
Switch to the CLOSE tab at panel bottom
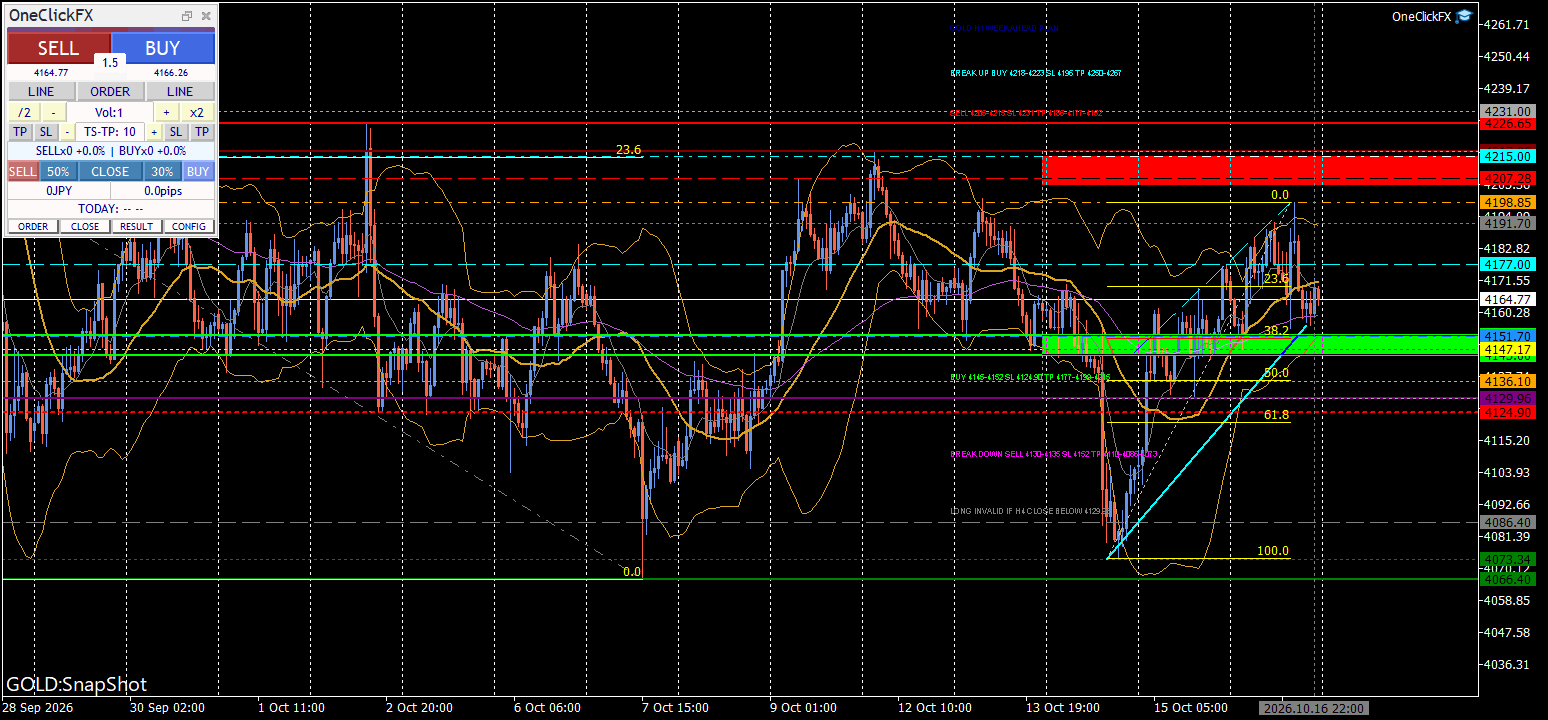(85, 226)
